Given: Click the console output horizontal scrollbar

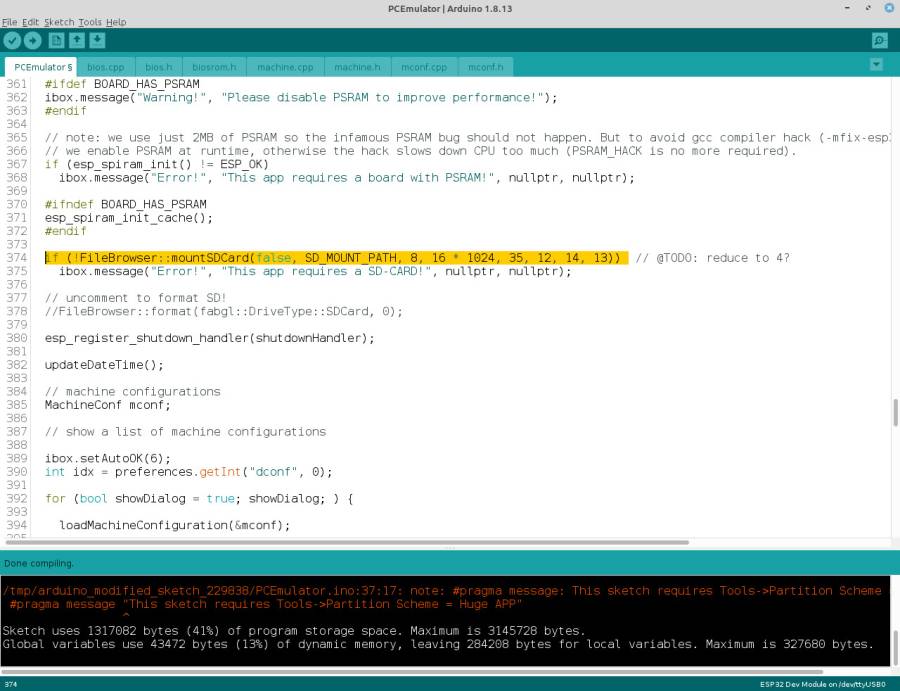Looking at the screenshot, I should coord(412,671).
